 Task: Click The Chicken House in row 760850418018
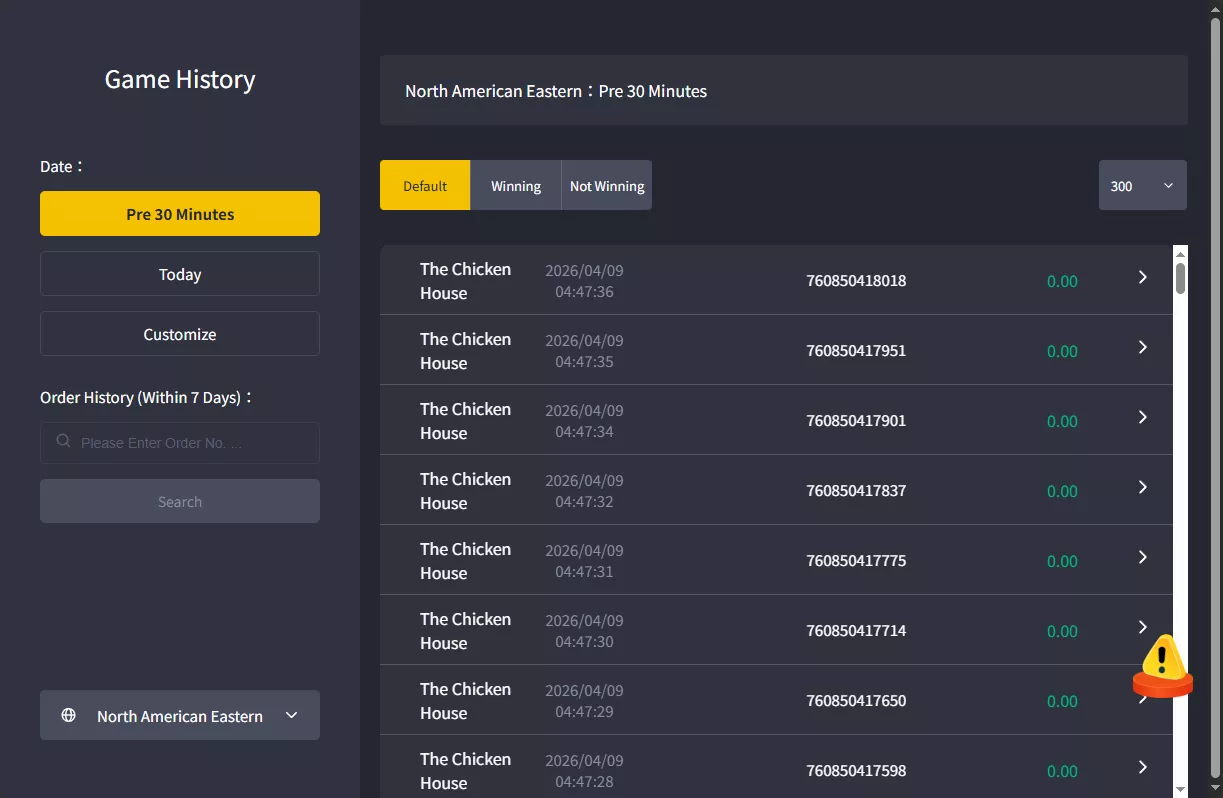click(465, 281)
